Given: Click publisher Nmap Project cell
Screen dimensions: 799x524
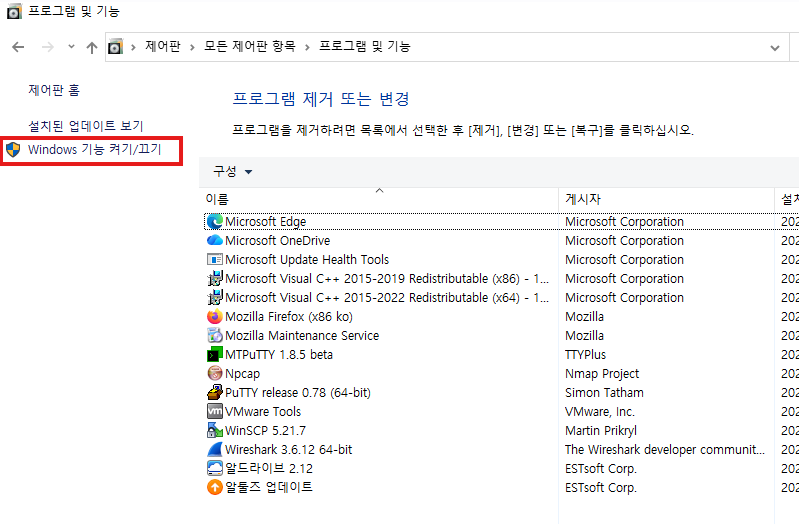Looking at the screenshot, I should pos(602,373).
